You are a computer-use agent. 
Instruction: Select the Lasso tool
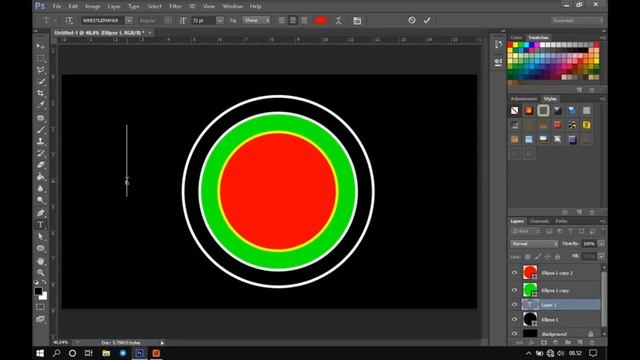pyautogui.click(x=40, y=70)
